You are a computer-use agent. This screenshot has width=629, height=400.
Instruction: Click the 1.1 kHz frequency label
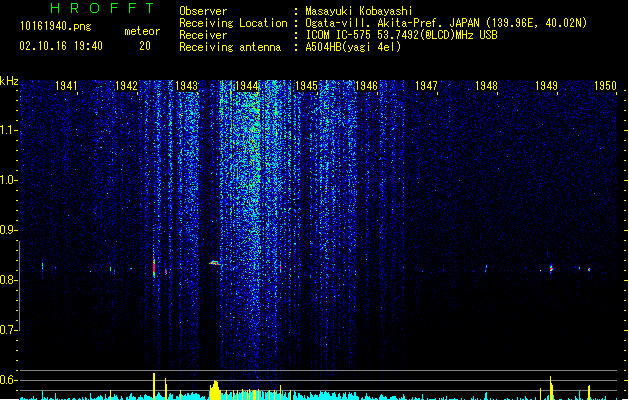click(x=8, y=130)
